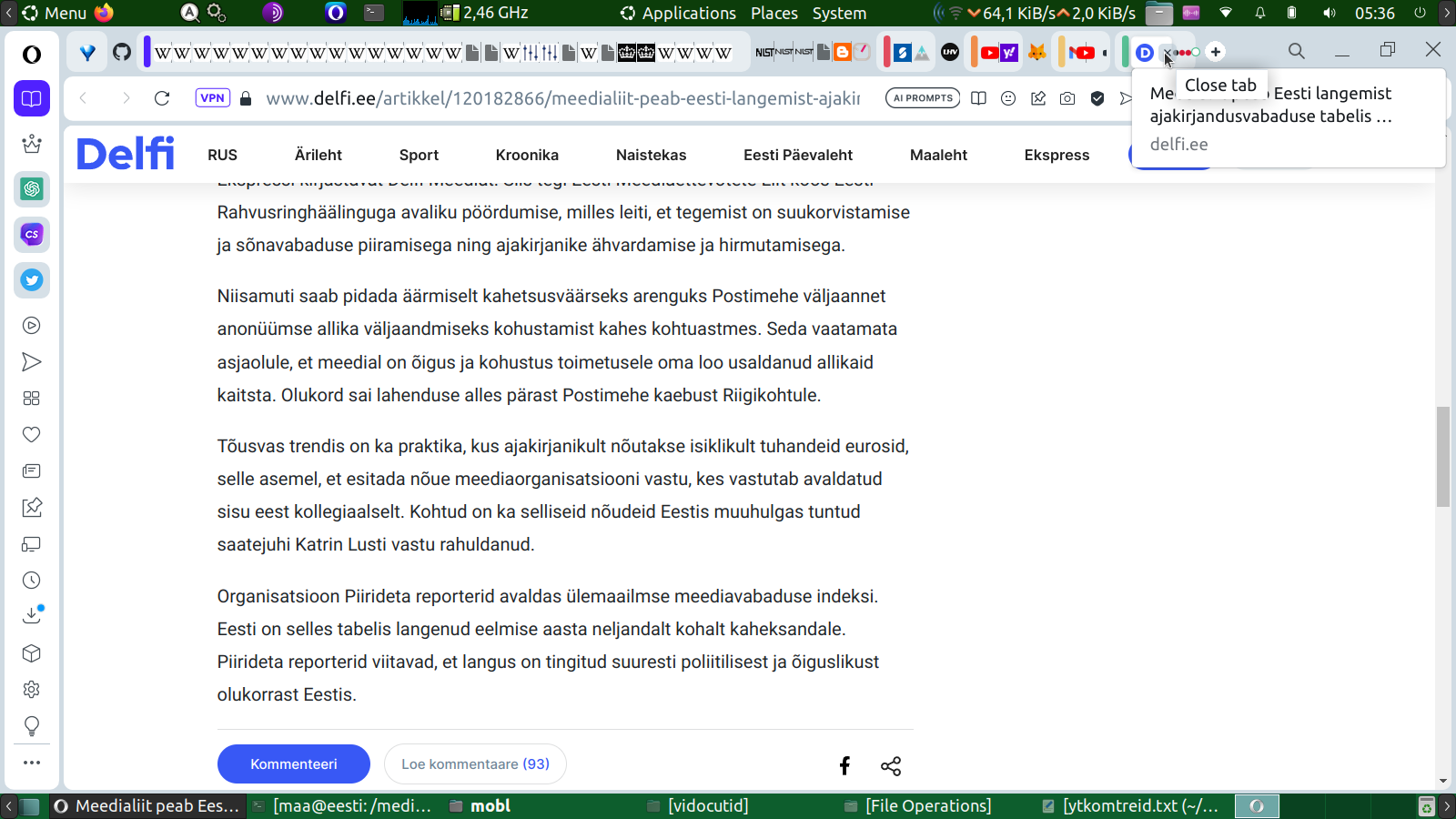Close the active Delfi tab
Image resolution: width=1456 pixels, height=819 pixels.
pos(1168,54)
